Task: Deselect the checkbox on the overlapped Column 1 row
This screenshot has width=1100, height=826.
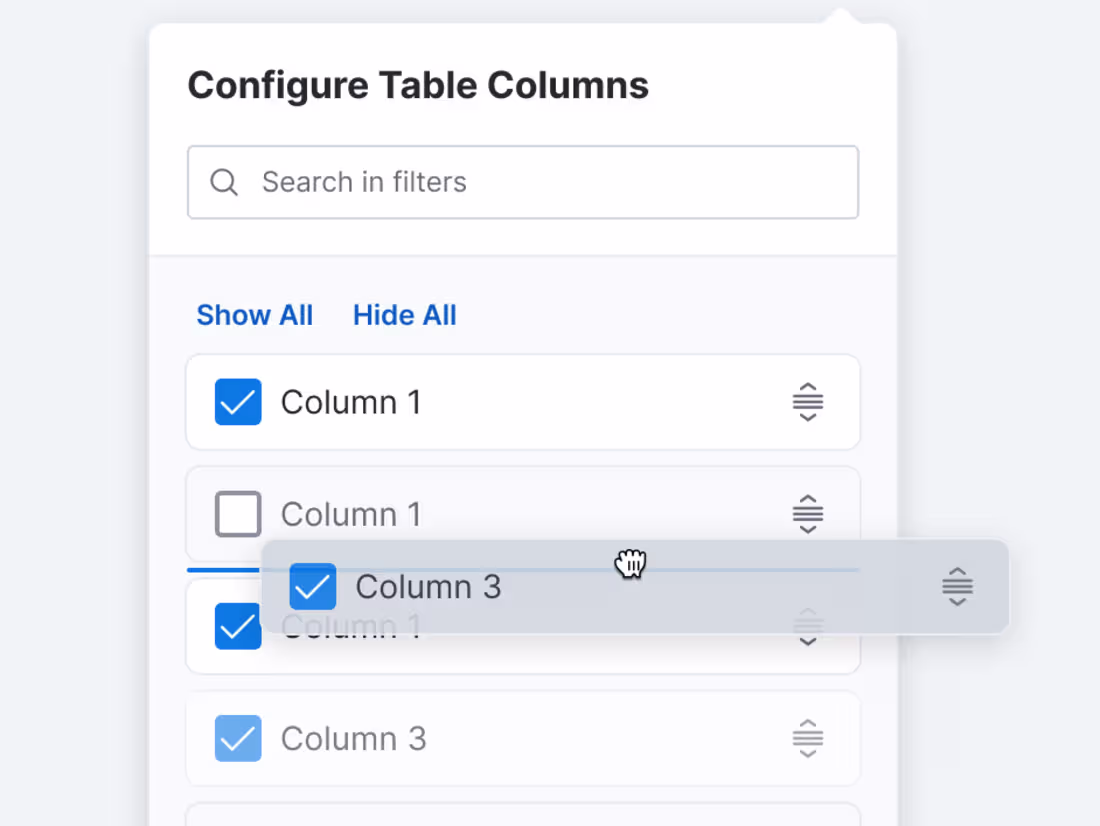Action: 238,627
